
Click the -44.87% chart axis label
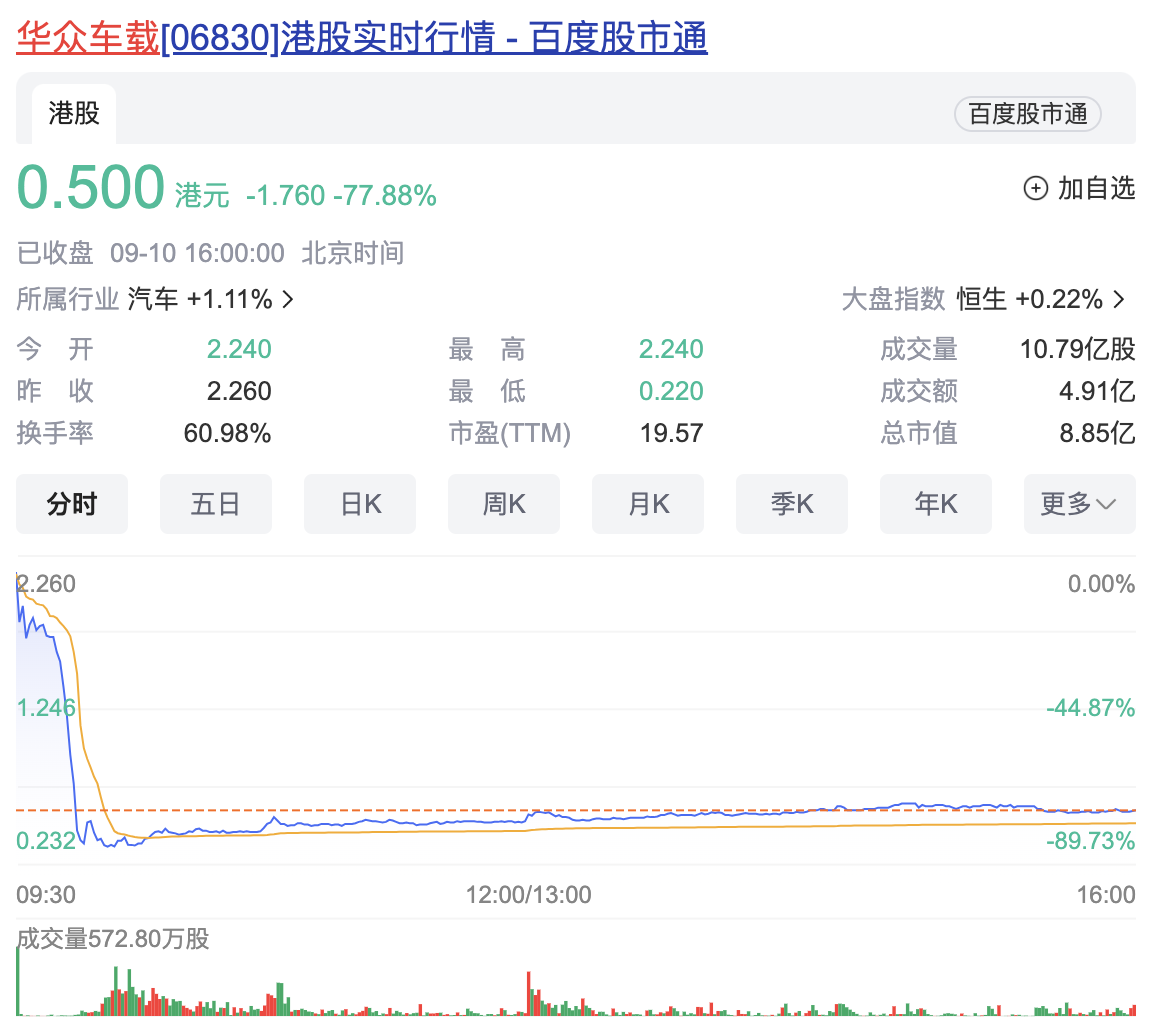[1090, 708]
